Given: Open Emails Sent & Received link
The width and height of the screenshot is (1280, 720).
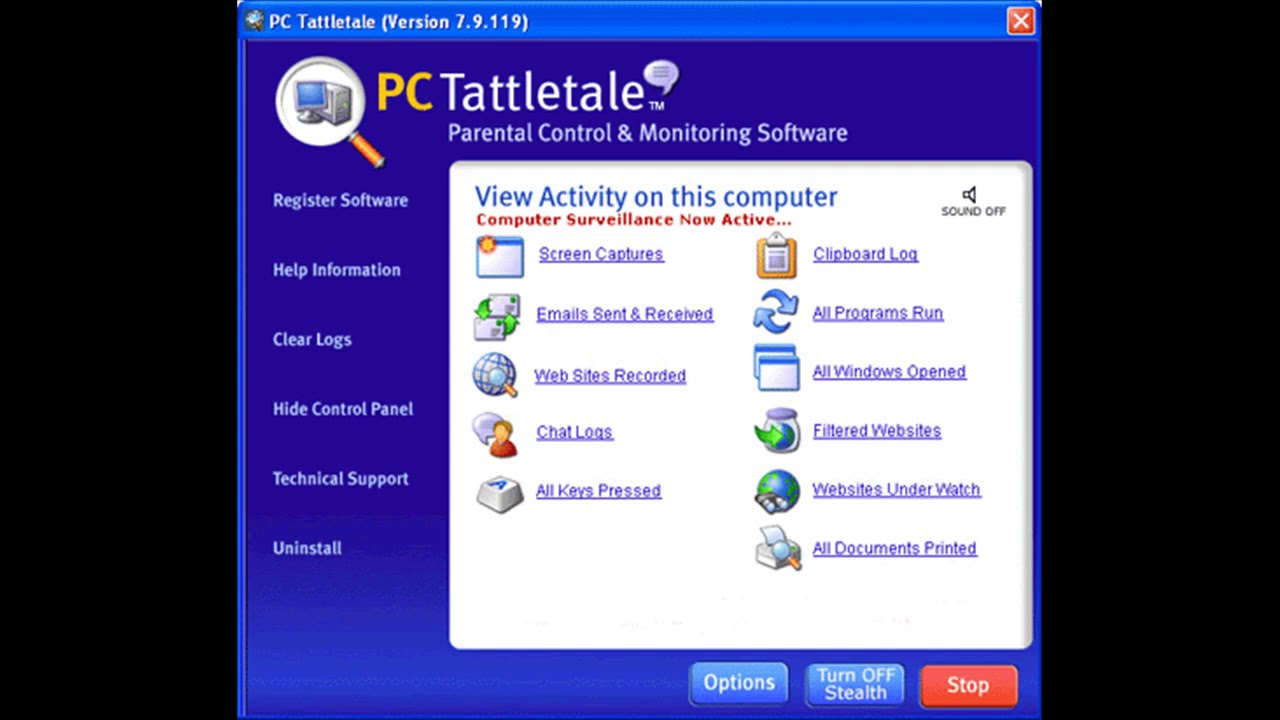Looking at the screenshot, I should (625, 314).
